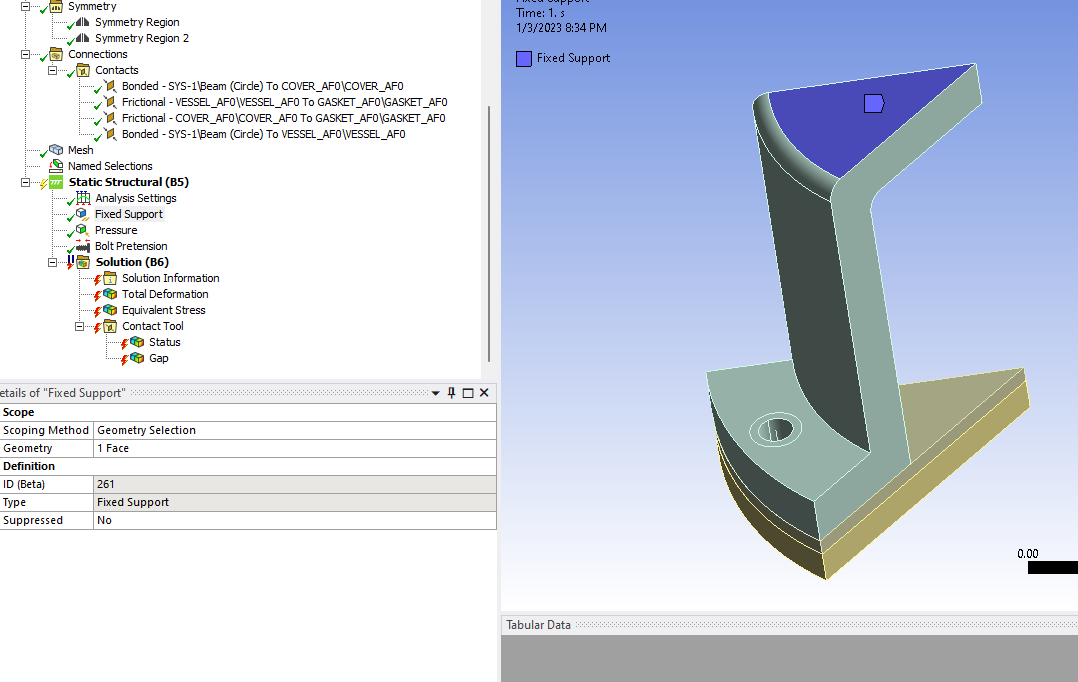Click the Fixed Support flag label on model
Image resolution: width=1078 pixels, height=682 pixels.
(x=874, y=104)
